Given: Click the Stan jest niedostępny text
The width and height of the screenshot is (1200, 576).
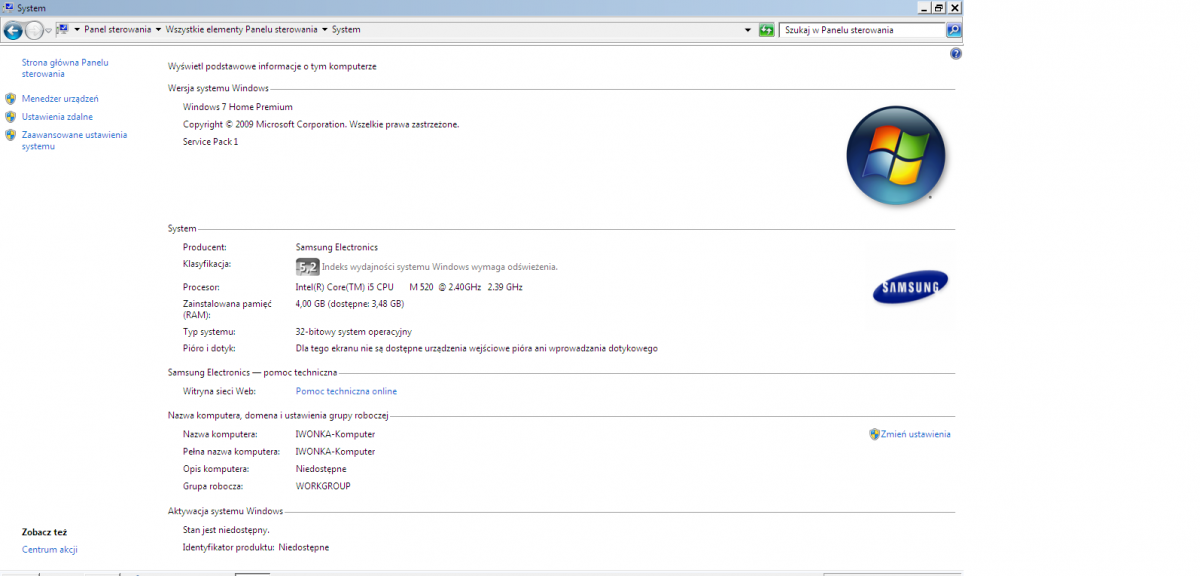Looking at the screenshot, I should coord(226,530).
